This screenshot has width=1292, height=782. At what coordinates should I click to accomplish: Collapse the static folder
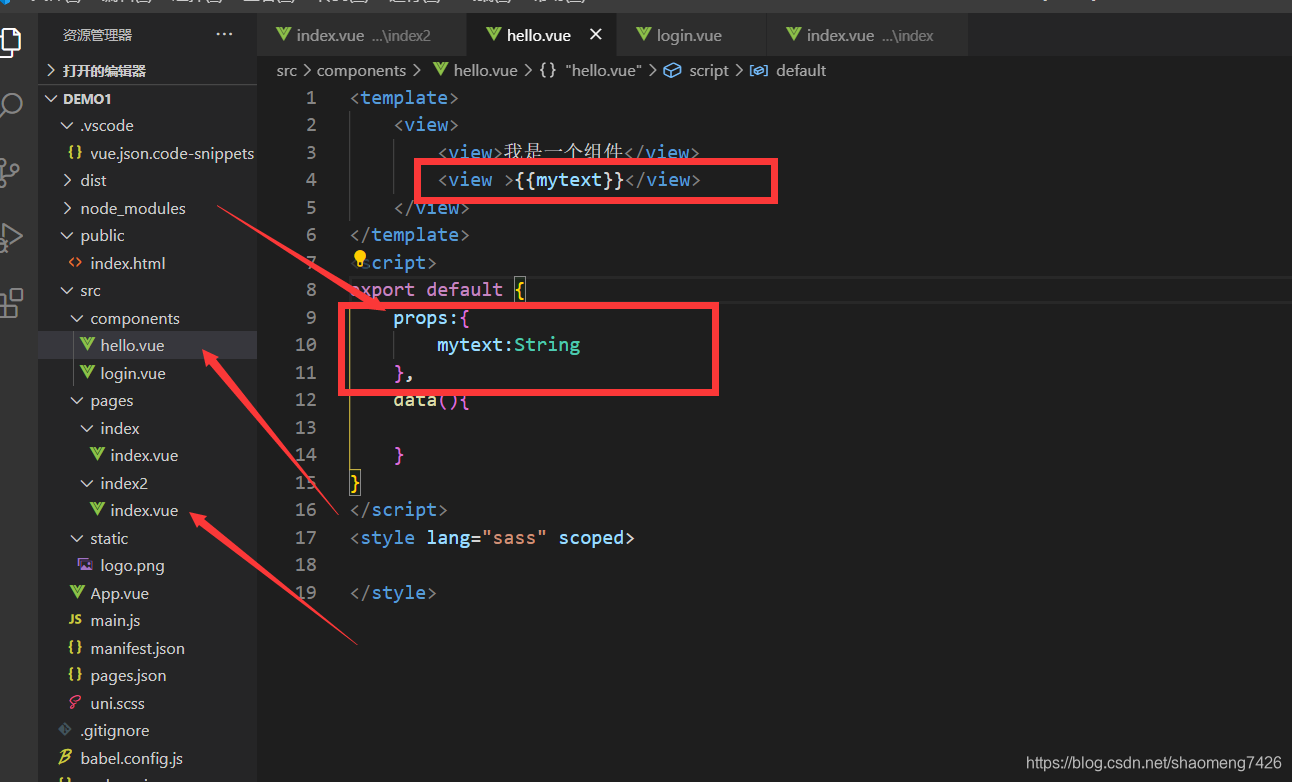[x=147, y=538]
